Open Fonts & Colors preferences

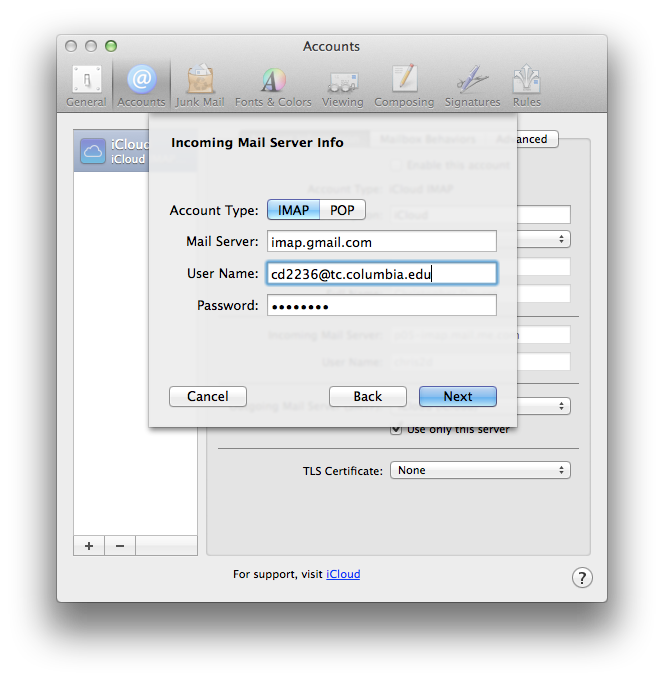273,86
